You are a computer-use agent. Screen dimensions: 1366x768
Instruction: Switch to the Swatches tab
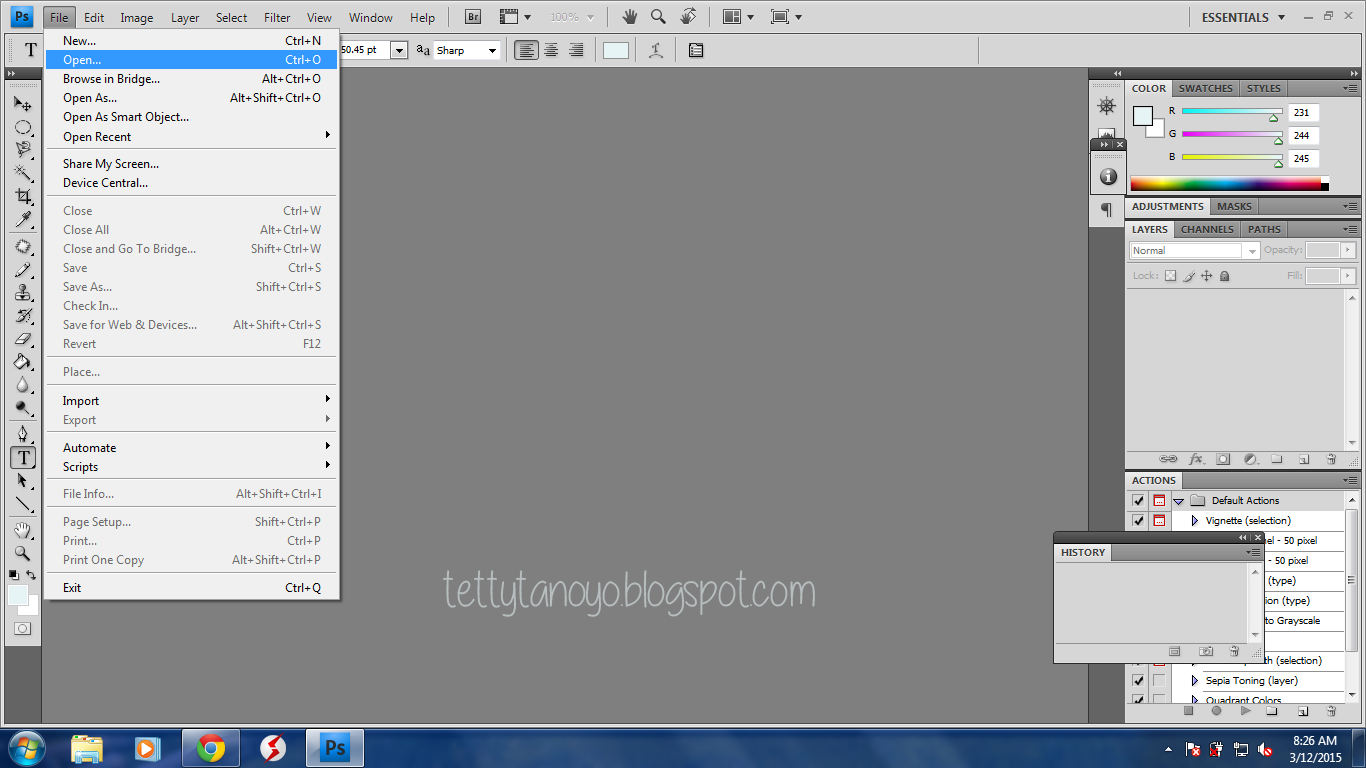coord(1205,89)
